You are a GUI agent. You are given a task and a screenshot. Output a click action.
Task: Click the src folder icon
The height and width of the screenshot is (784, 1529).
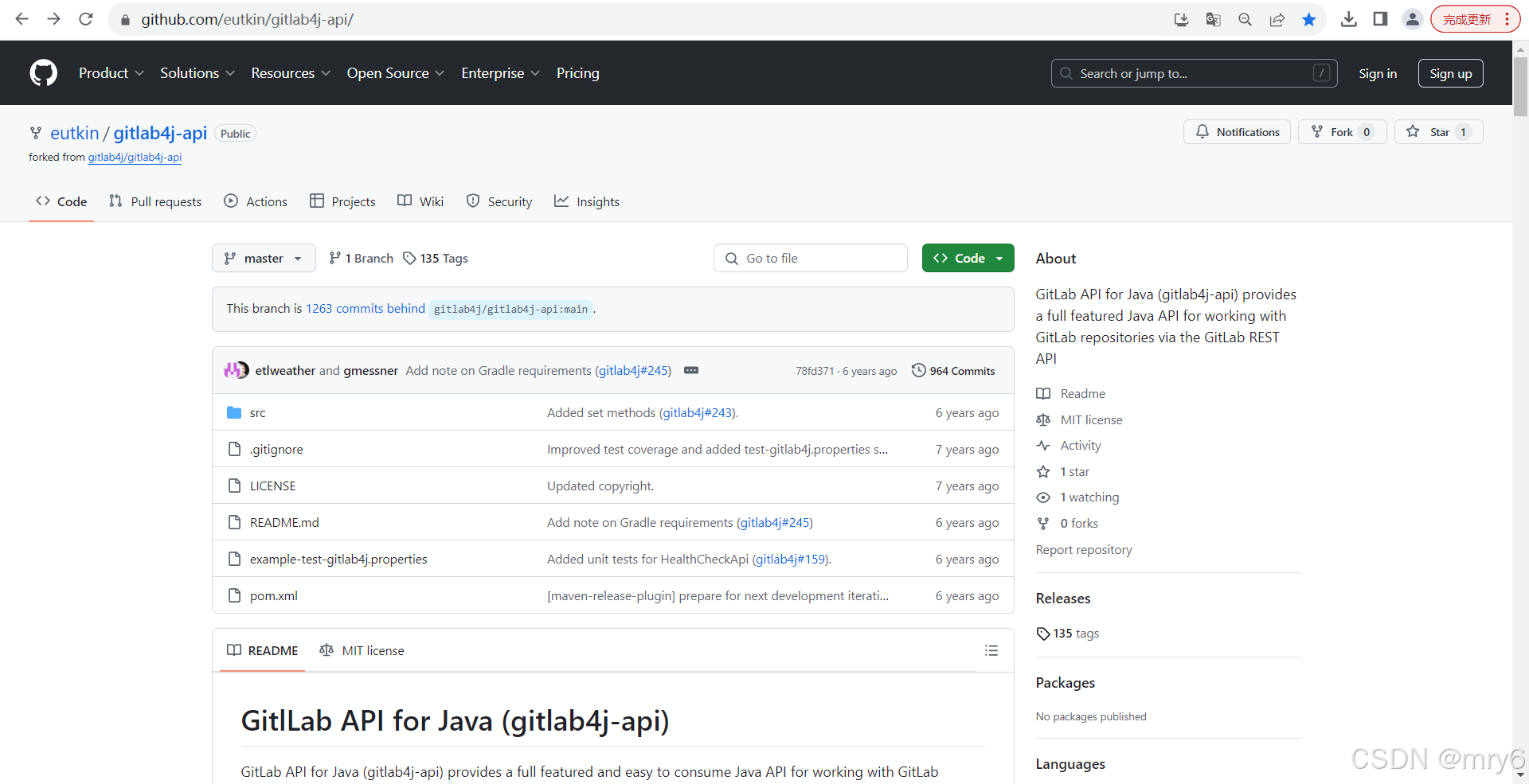point(234,412)
